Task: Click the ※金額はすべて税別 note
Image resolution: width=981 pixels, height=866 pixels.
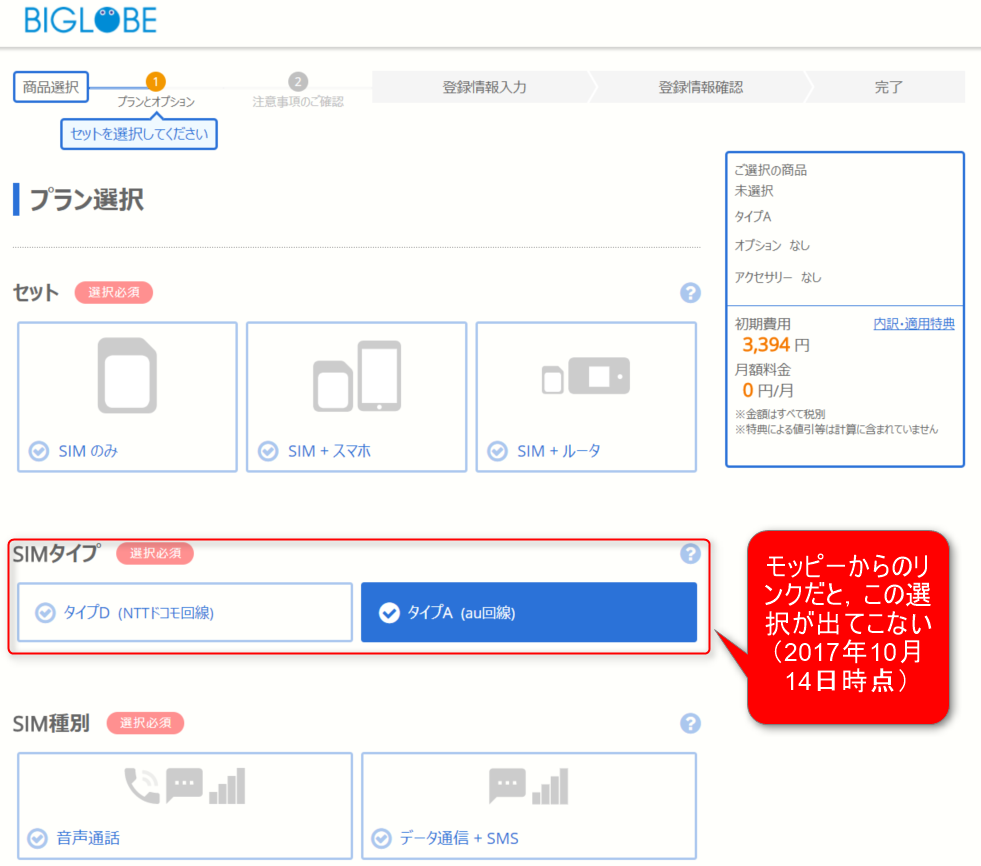Action: click(780, 414)
